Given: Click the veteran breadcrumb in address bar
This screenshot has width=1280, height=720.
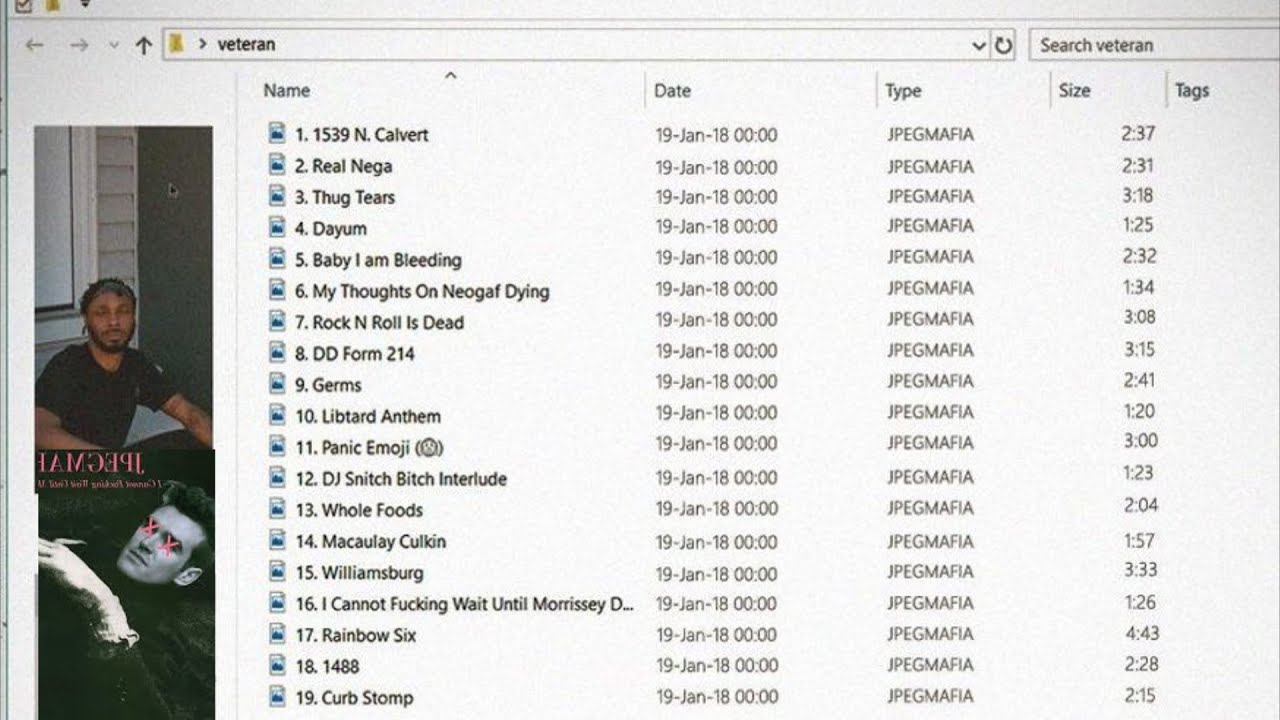Looking at the screenshot, I should 246,44.
